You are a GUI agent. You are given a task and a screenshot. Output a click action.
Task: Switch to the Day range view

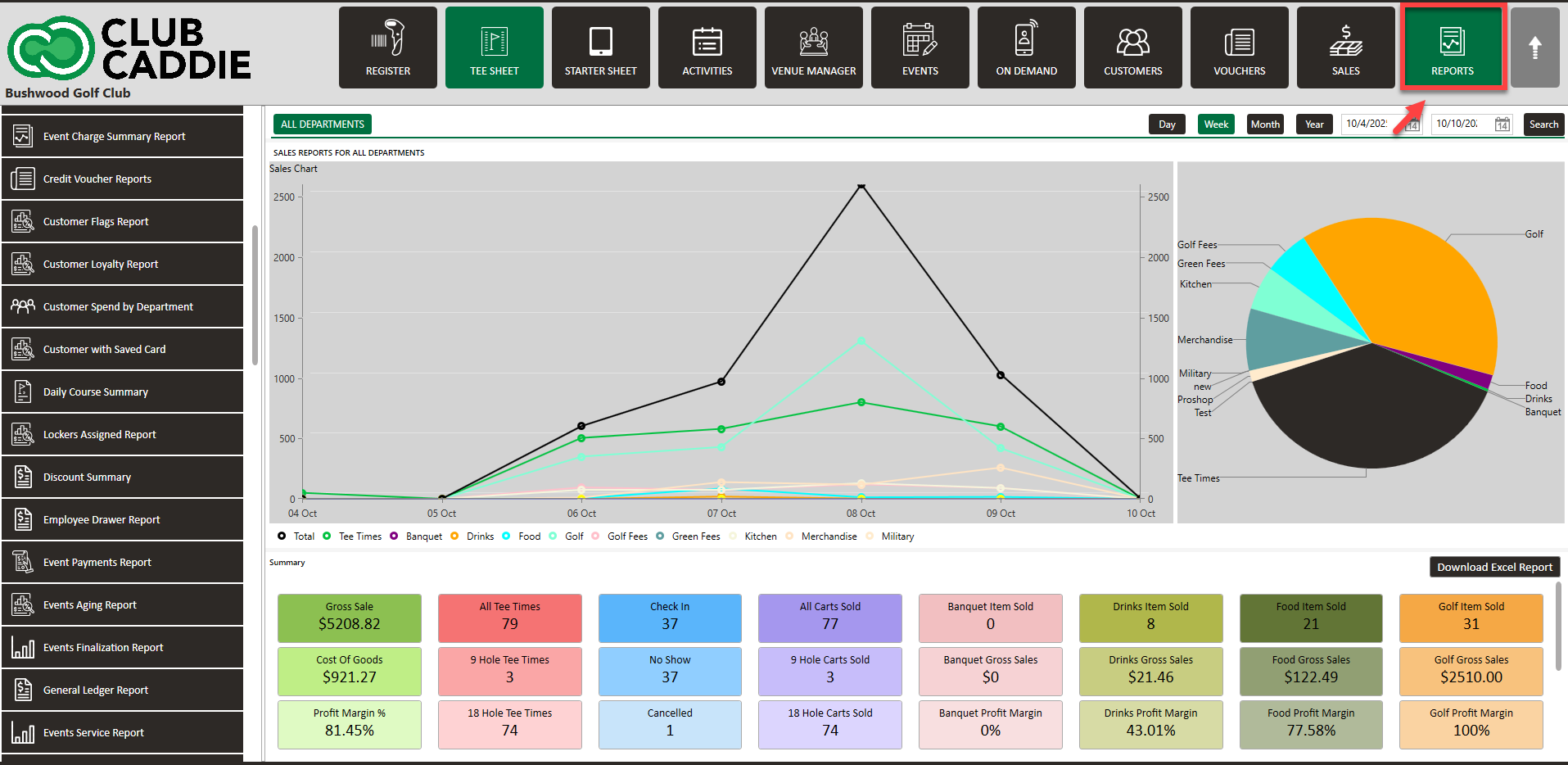point(1167,124)
